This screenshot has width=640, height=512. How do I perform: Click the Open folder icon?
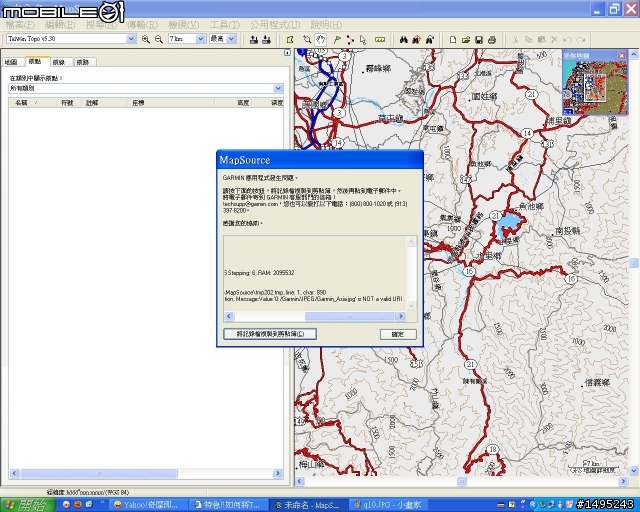[466, 40]
